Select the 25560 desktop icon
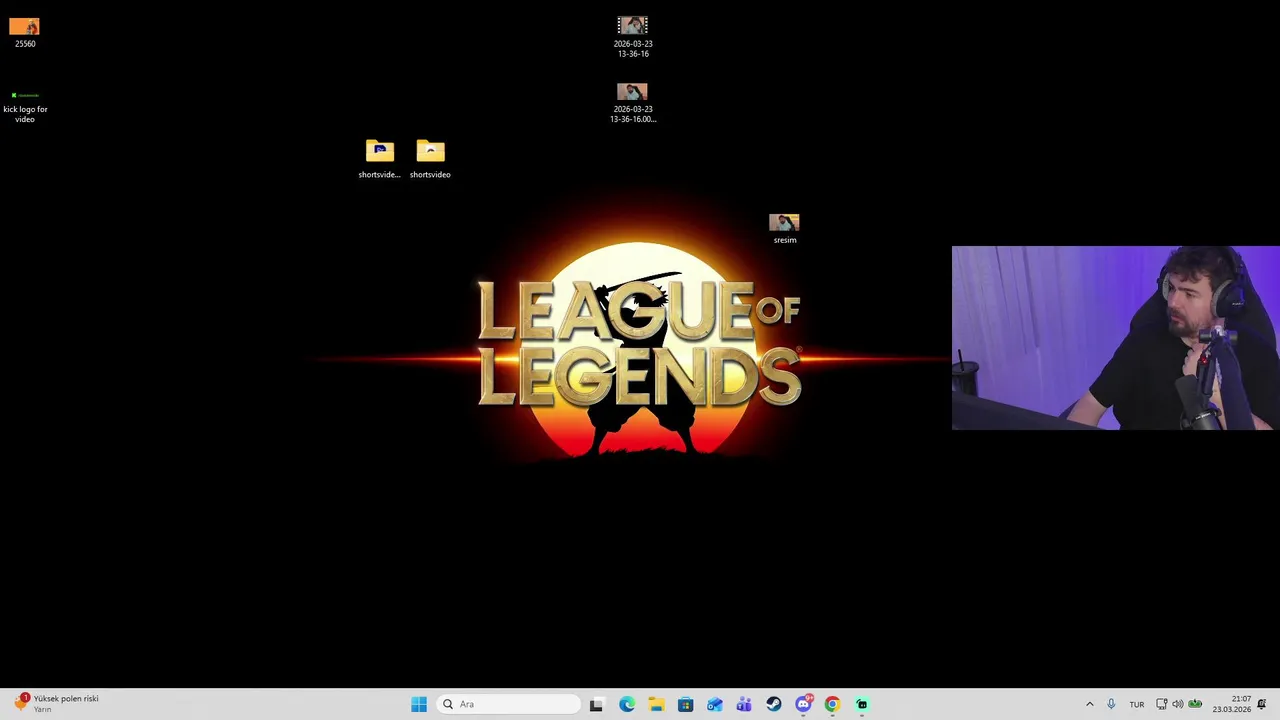The width and height of the screenshot is (1280, 720). point(25,32)
